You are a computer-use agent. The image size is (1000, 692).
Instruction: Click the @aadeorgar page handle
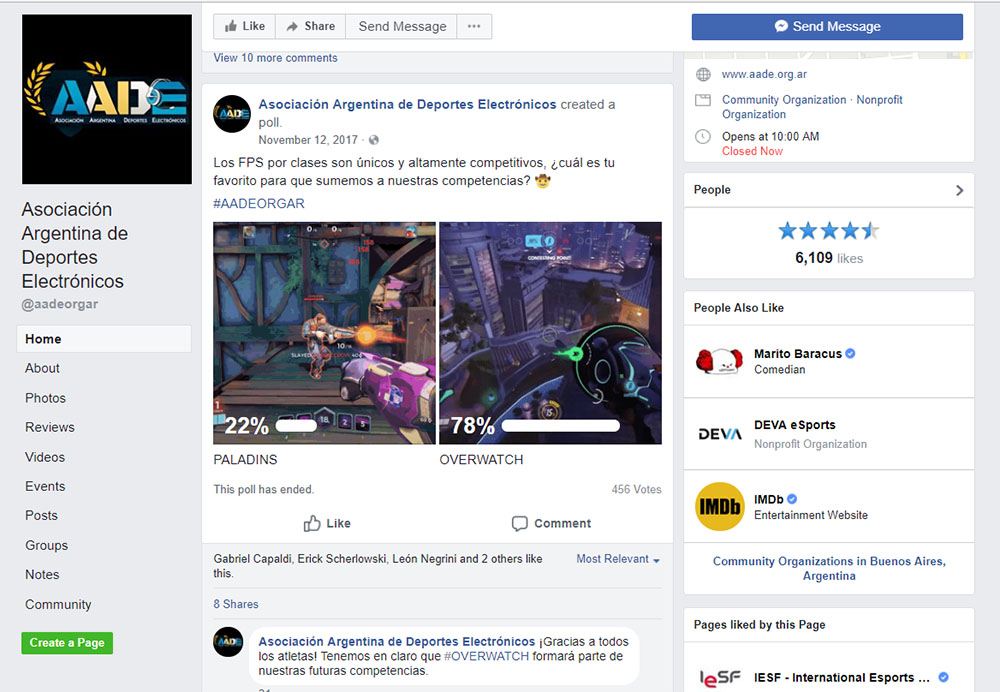click(60, 304)
